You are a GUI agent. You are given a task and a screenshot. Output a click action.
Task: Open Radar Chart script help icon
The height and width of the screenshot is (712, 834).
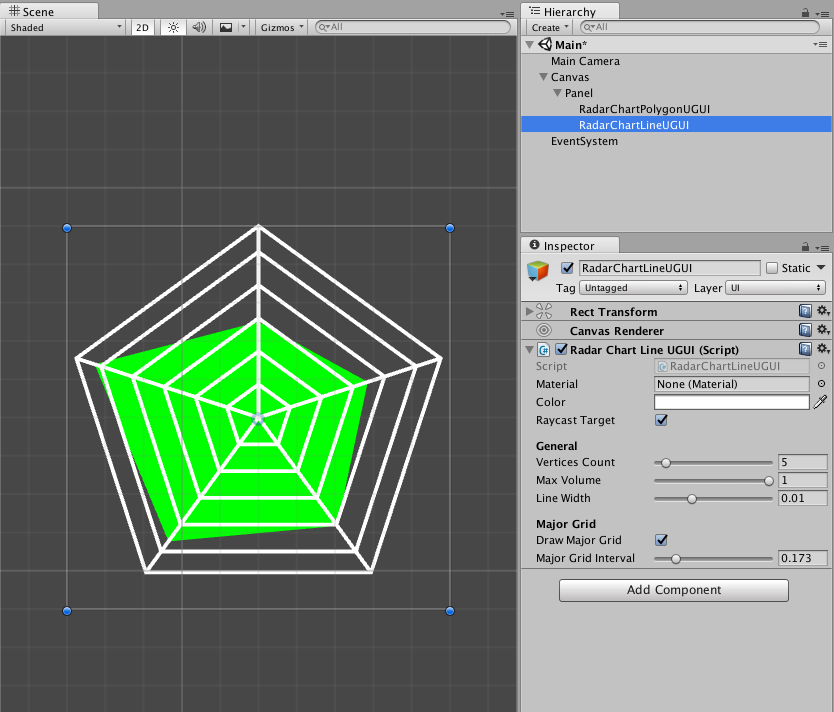click(x=805, y=349)
